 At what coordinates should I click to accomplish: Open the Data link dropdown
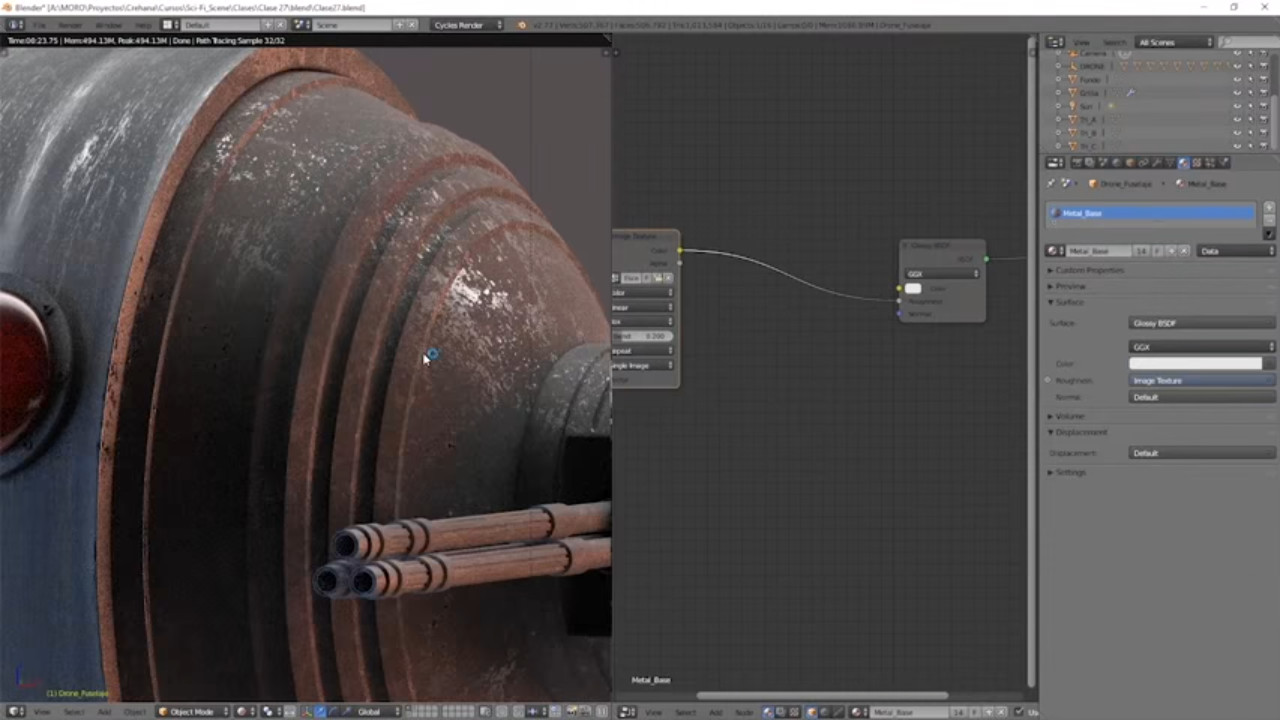coord(1236,251)
